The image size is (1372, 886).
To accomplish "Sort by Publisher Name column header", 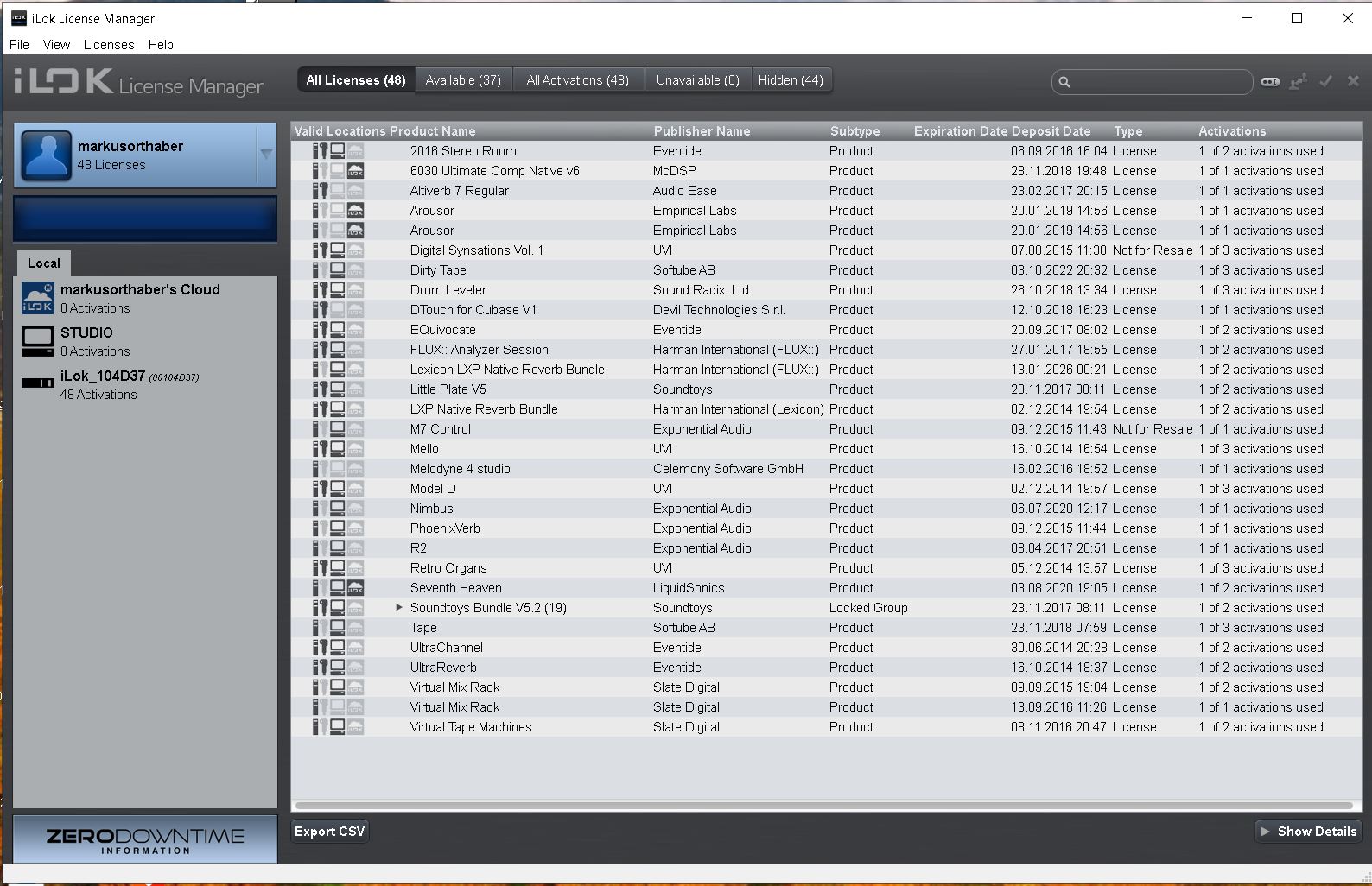I will pyautogui.click(x=702, y=131).
